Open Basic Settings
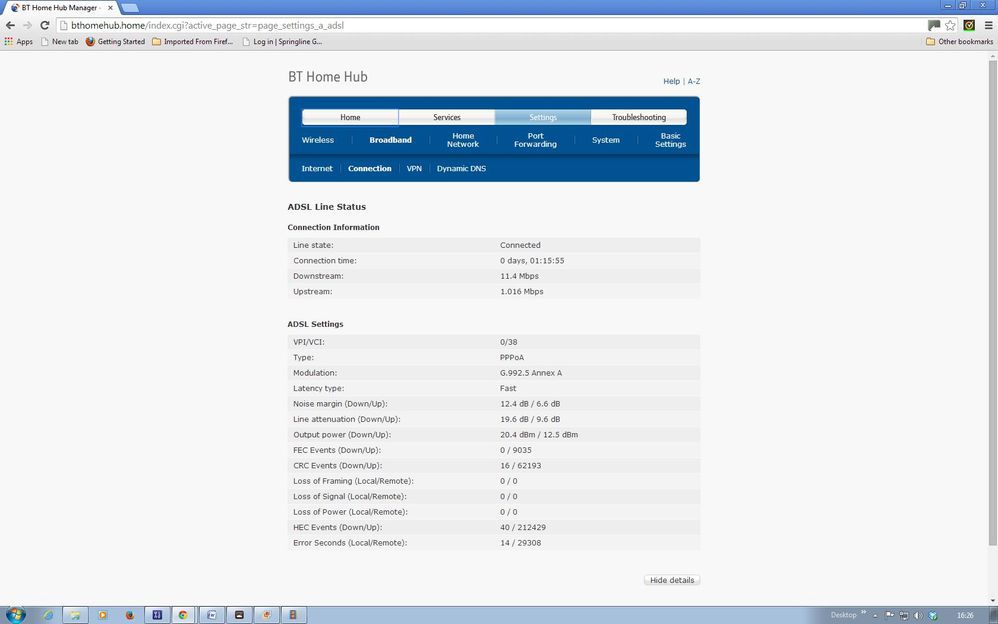 pos(670,140)
